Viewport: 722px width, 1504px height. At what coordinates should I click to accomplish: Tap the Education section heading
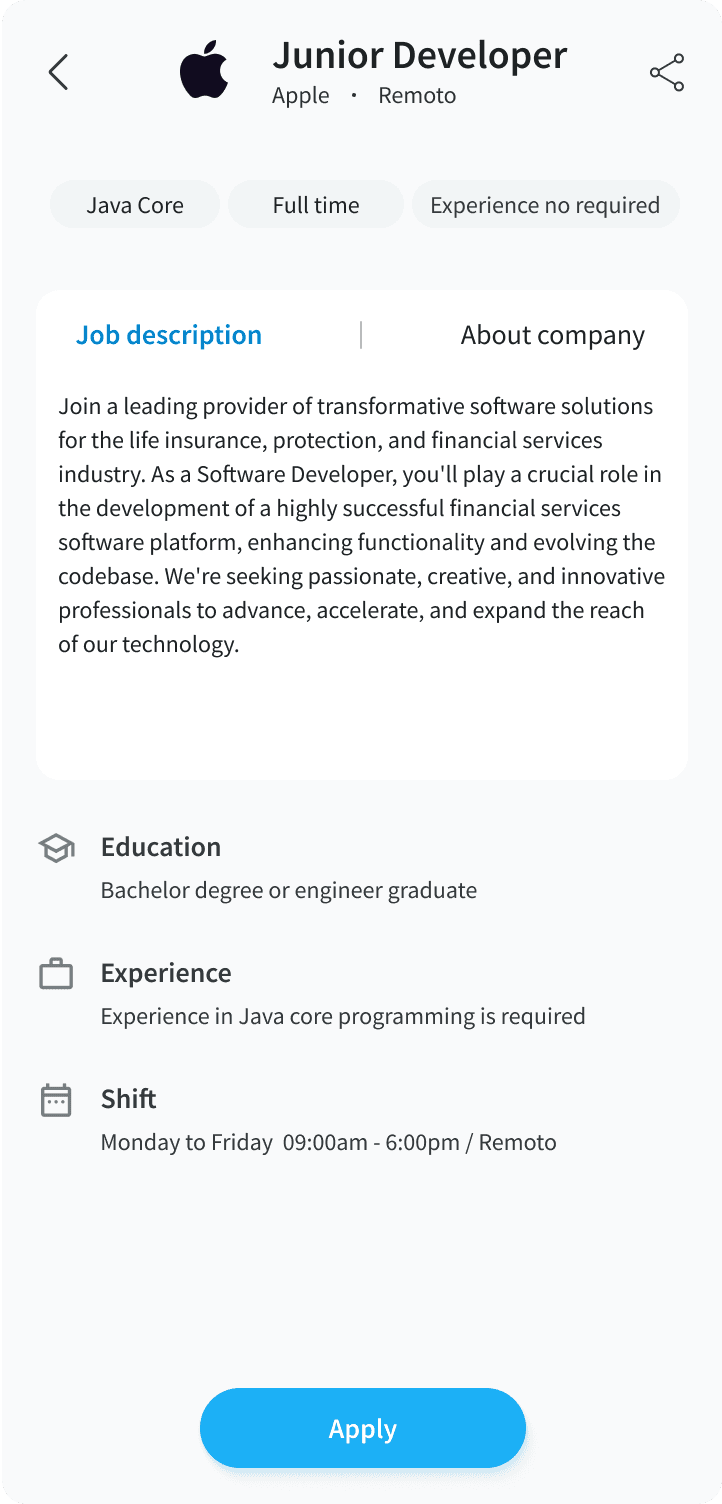pyautogui.click(x=161, y=846)
